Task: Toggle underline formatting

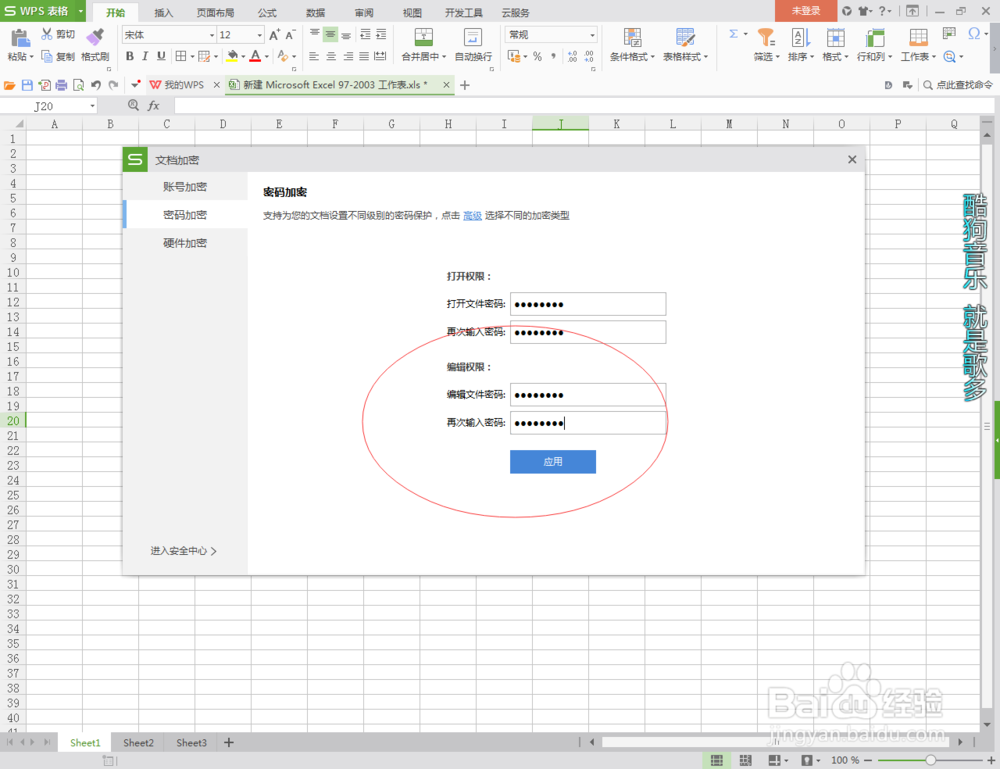Action: (x=161, y=56)
